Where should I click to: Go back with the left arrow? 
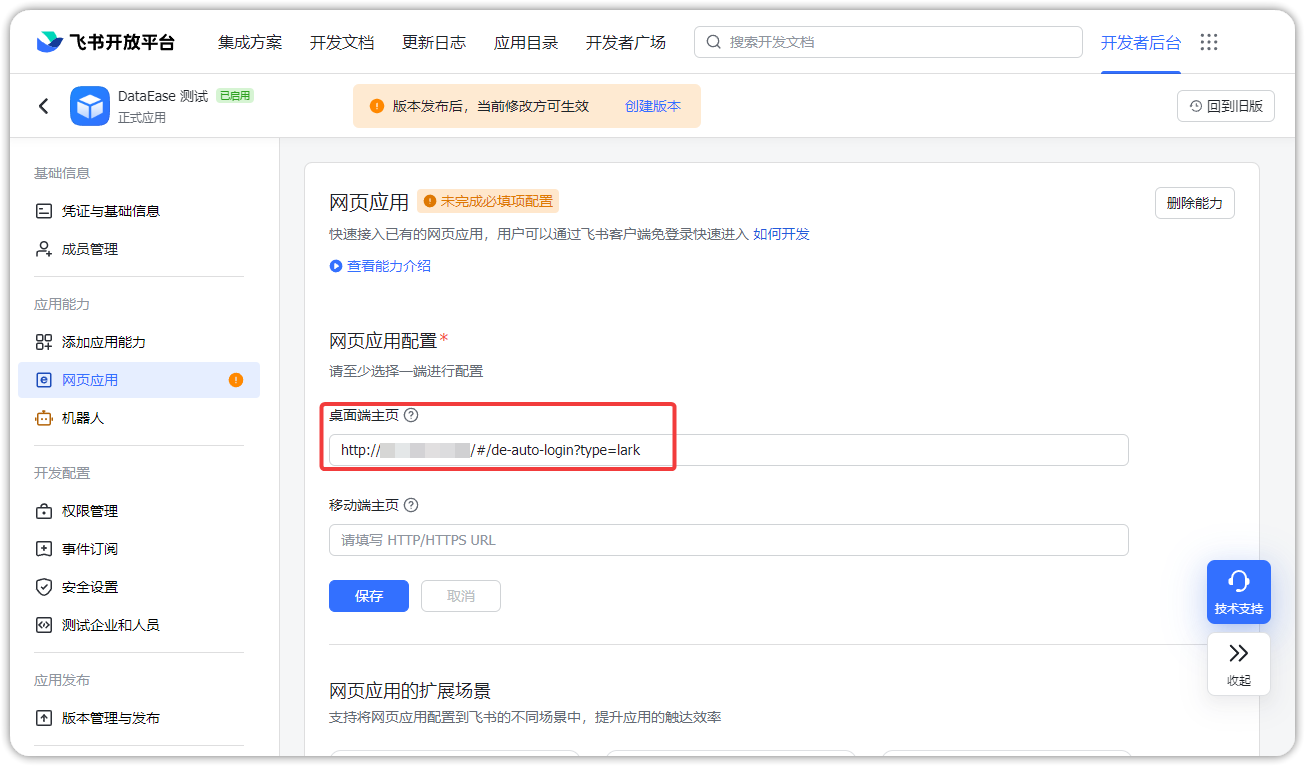[x=43, y=106]
